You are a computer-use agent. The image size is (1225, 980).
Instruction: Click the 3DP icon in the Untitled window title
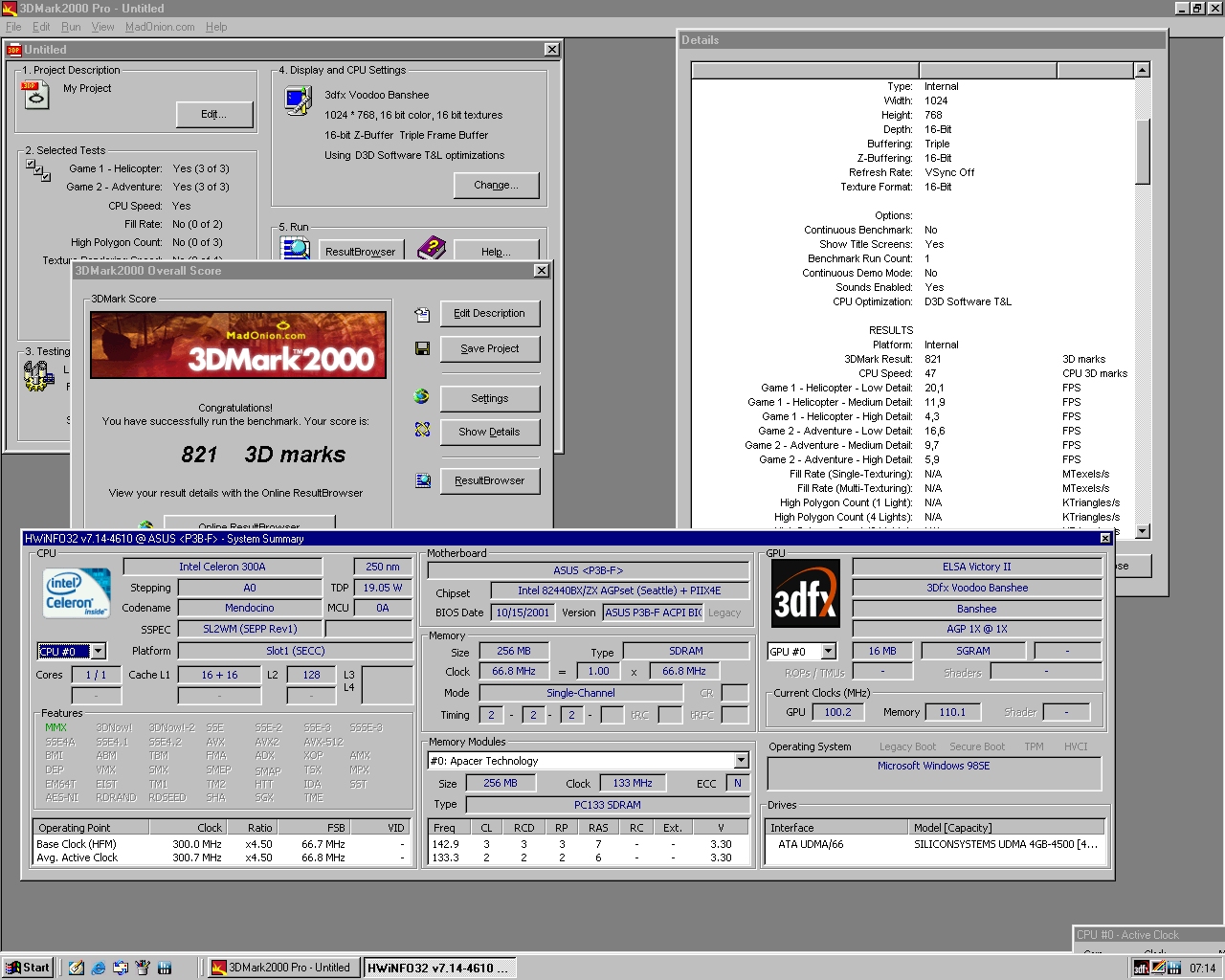tap(14, 50)
